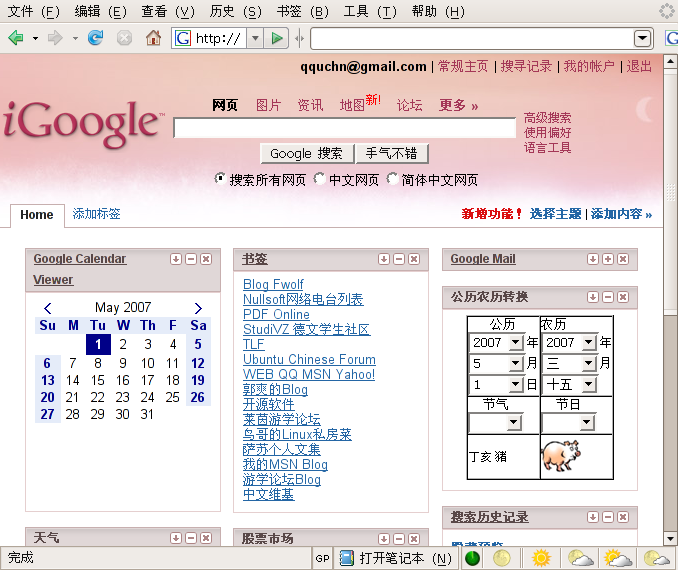Open the 书签 (B) menu
The width and height of the screenshot is (678, 570).
click(x=302, y=11)
